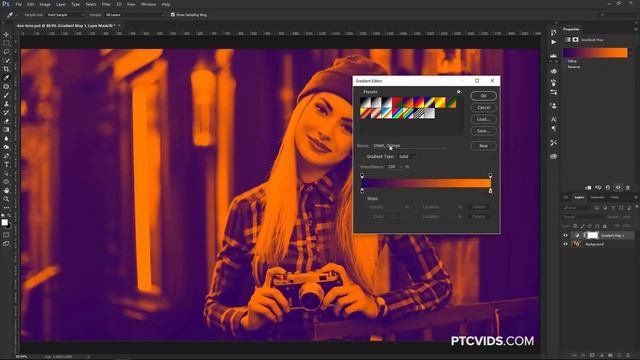Toggle adjustment layer visibility in Properties

pos(618,187)
